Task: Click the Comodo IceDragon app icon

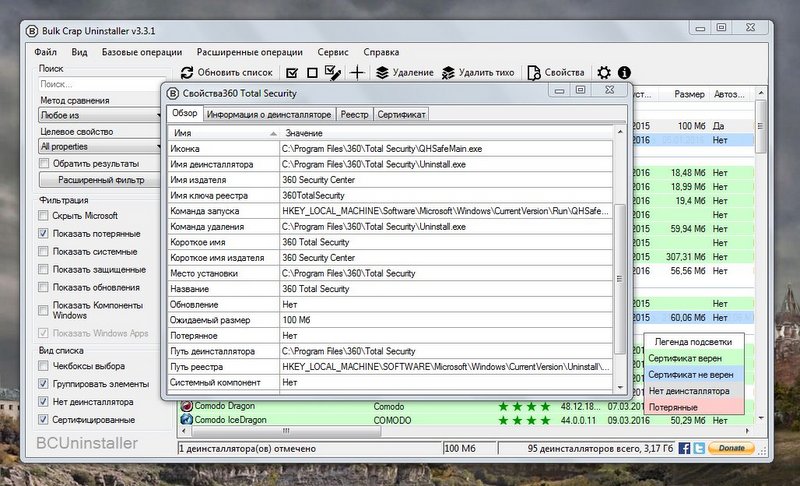Action: 186,420
